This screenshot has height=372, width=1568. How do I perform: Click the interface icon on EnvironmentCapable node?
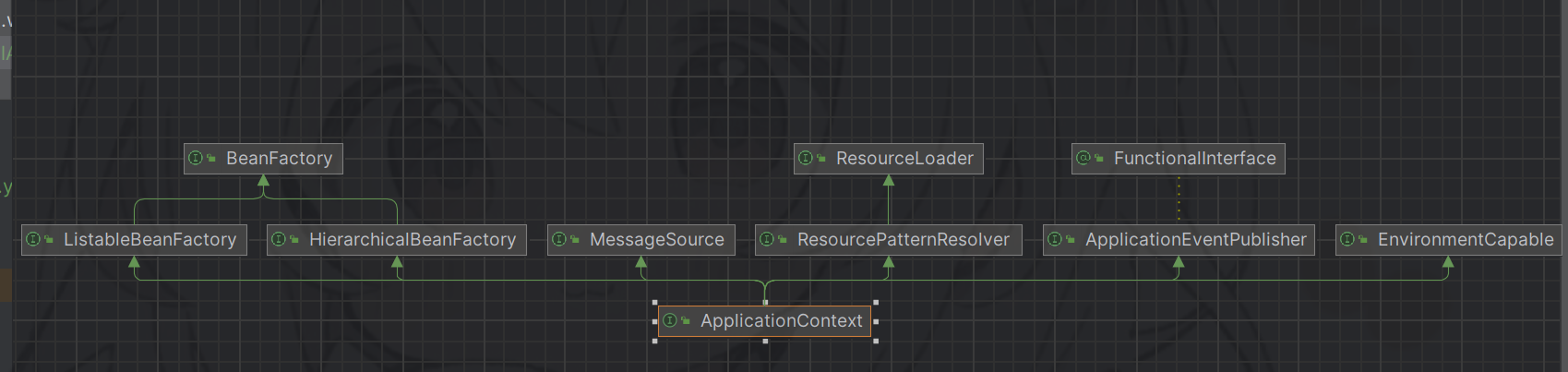[x=1347, y=240]
